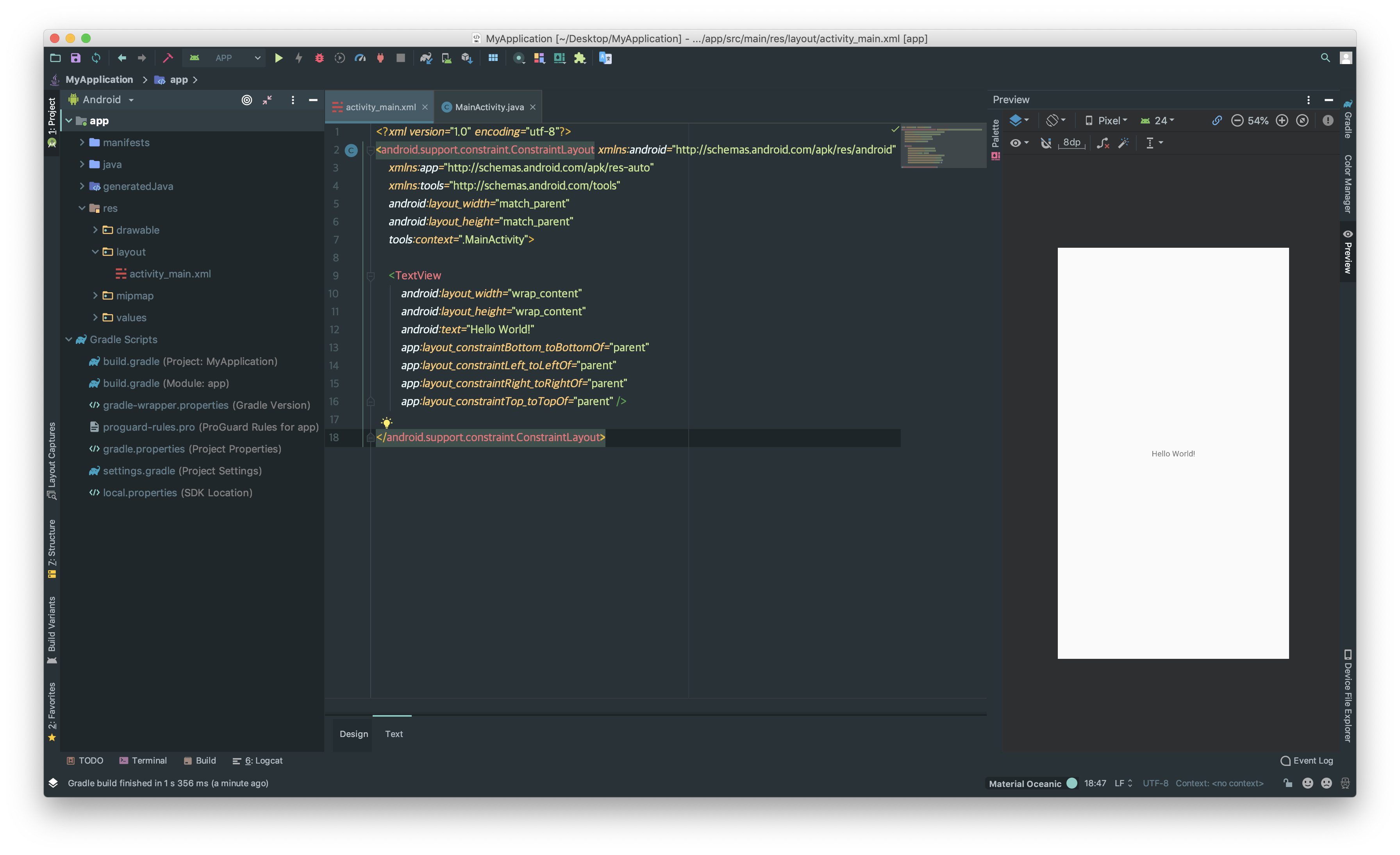Viewport: 1400px width, 855px height.
Task: Zoom in the layout preview
Action: pyautogui.click(x=1282, y=120)
